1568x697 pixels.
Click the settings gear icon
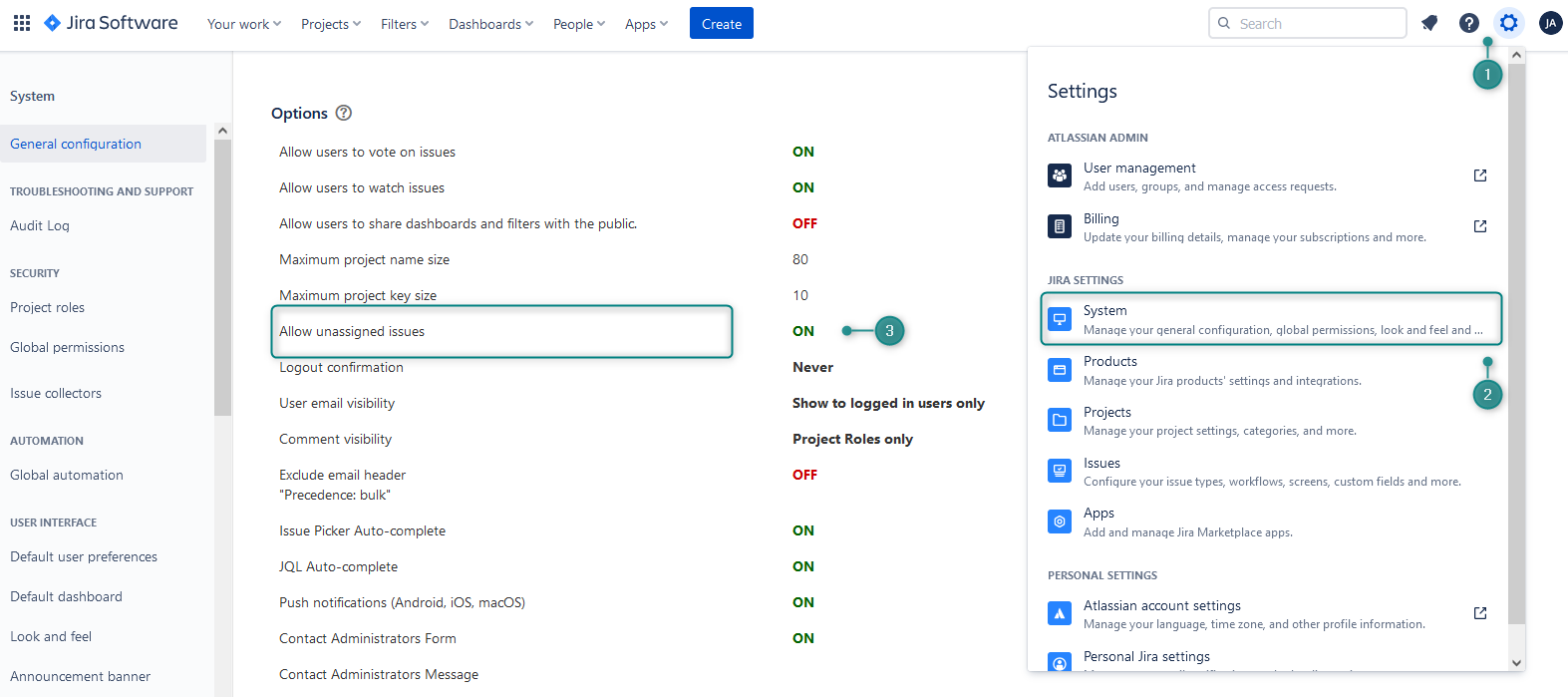pos(1509,23)
